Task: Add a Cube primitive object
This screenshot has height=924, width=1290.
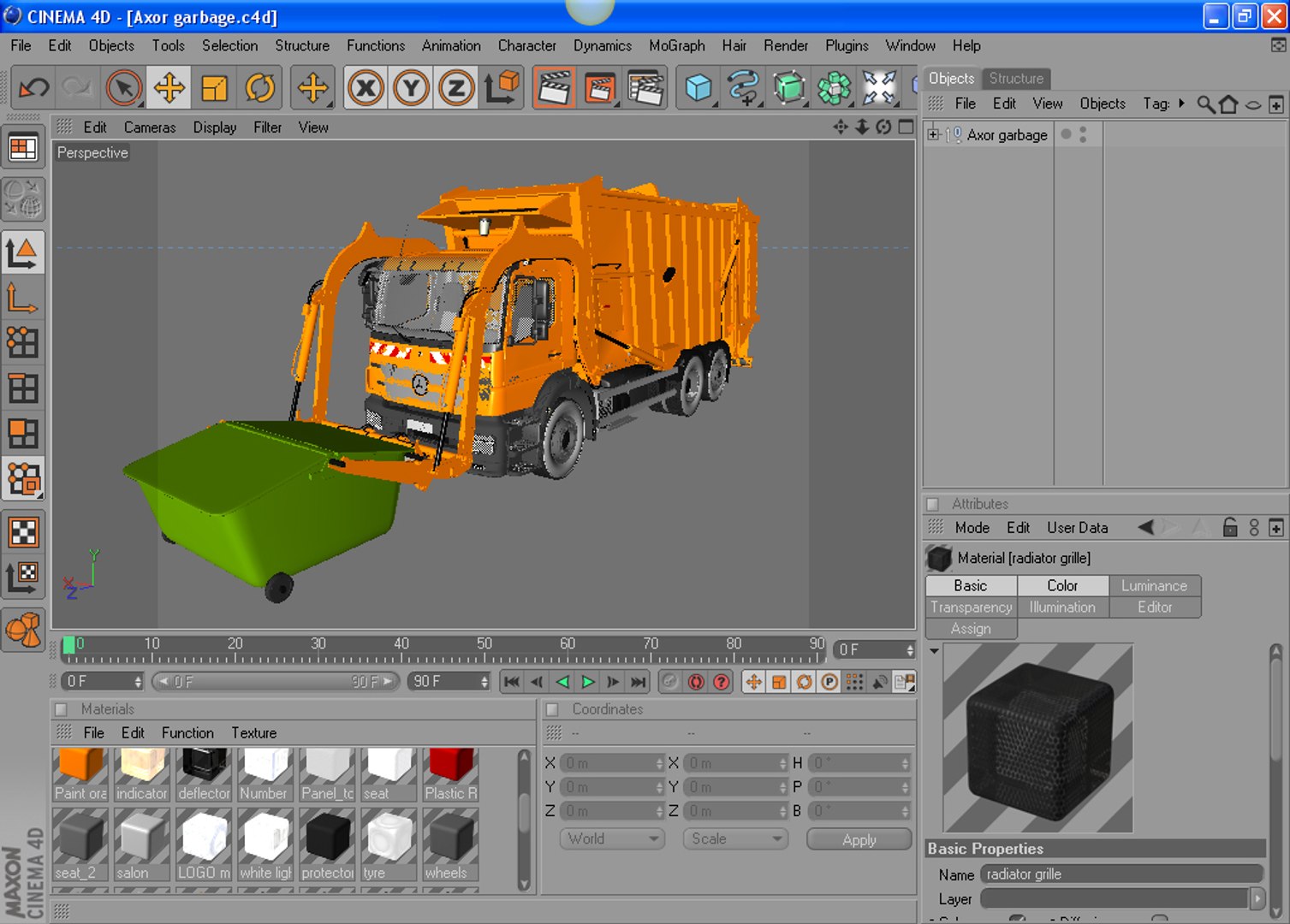Action: pos(699,87)
